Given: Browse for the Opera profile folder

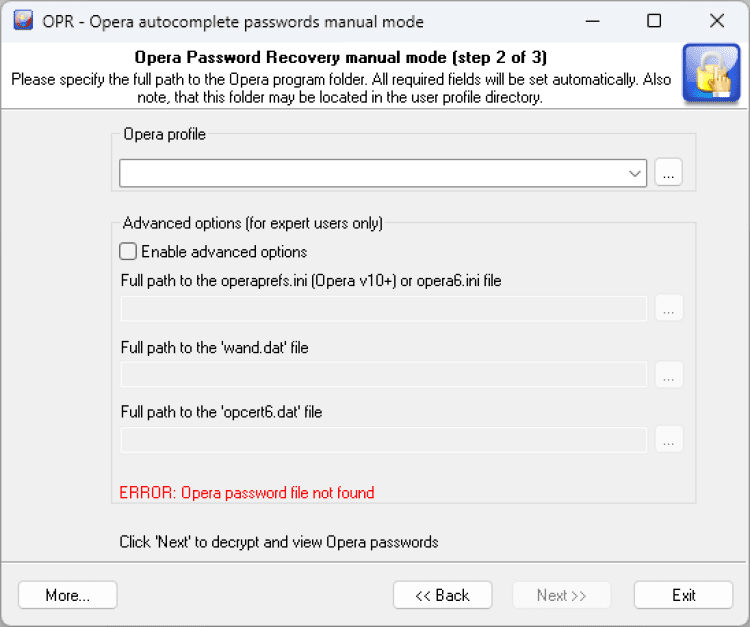Looking at the screenshot, I should tap(669, 173).
